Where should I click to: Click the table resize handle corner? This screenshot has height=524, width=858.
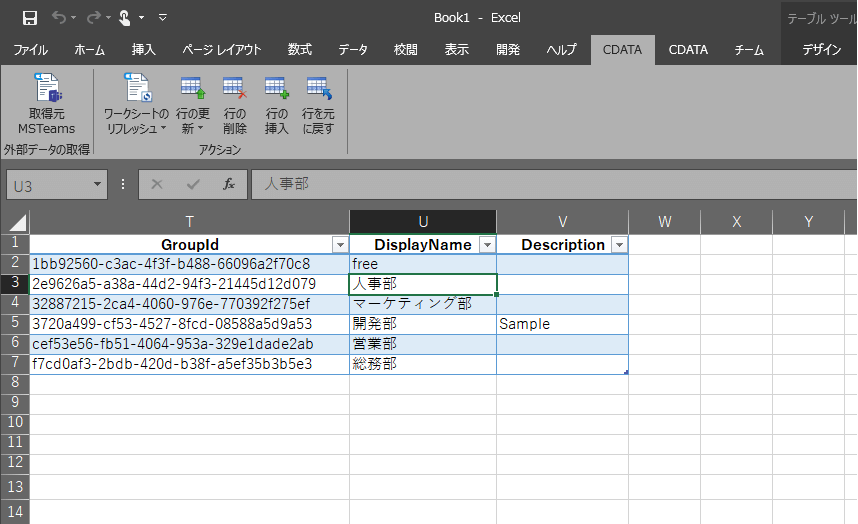point(626,372)
